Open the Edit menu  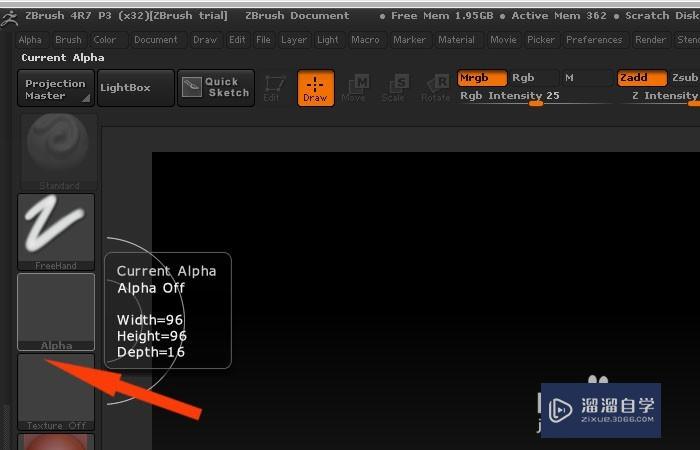click(x=237, y=40)
